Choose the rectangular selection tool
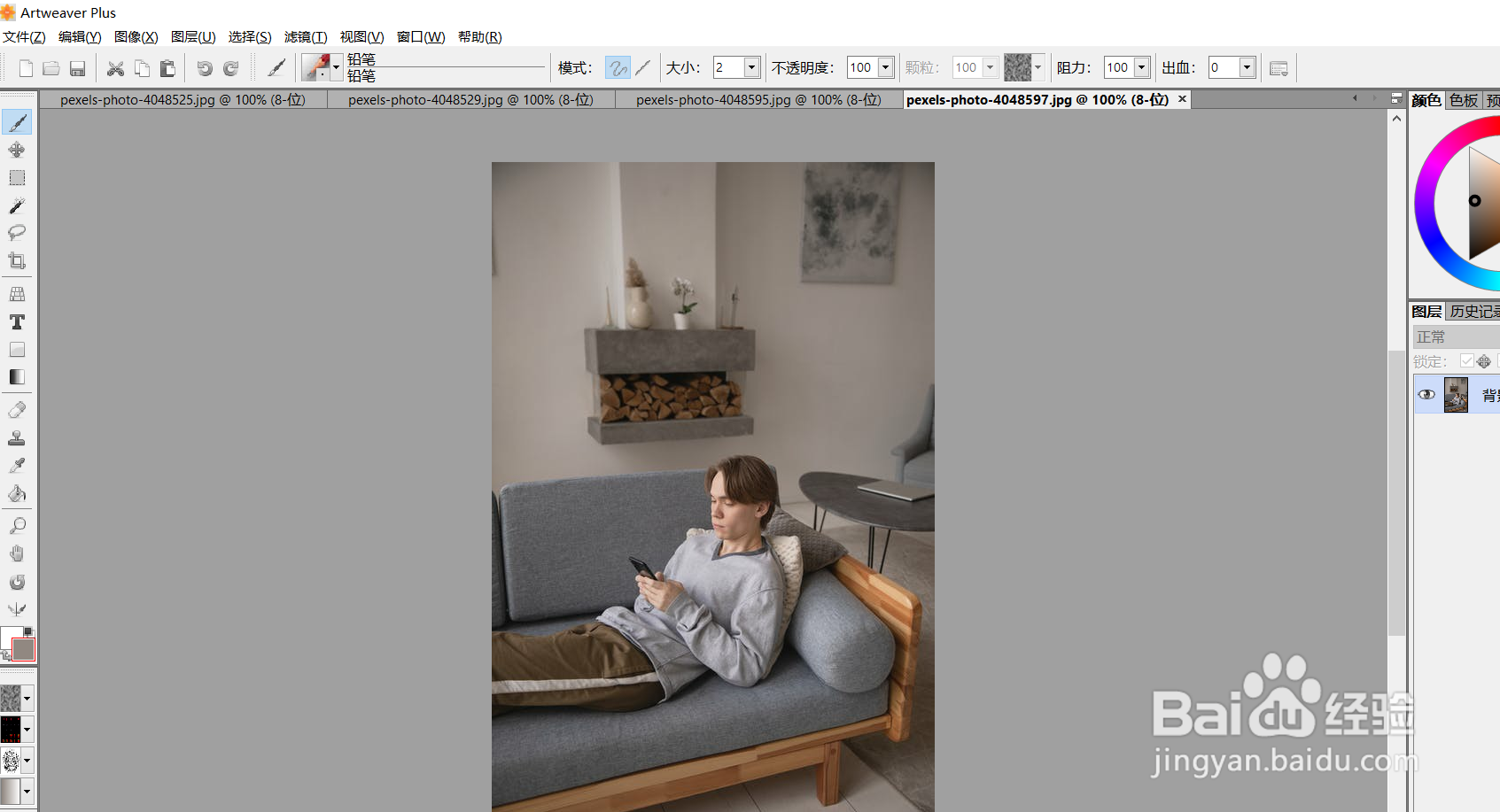The height and width of the screenshot is (812, 1500). (17, 178)
